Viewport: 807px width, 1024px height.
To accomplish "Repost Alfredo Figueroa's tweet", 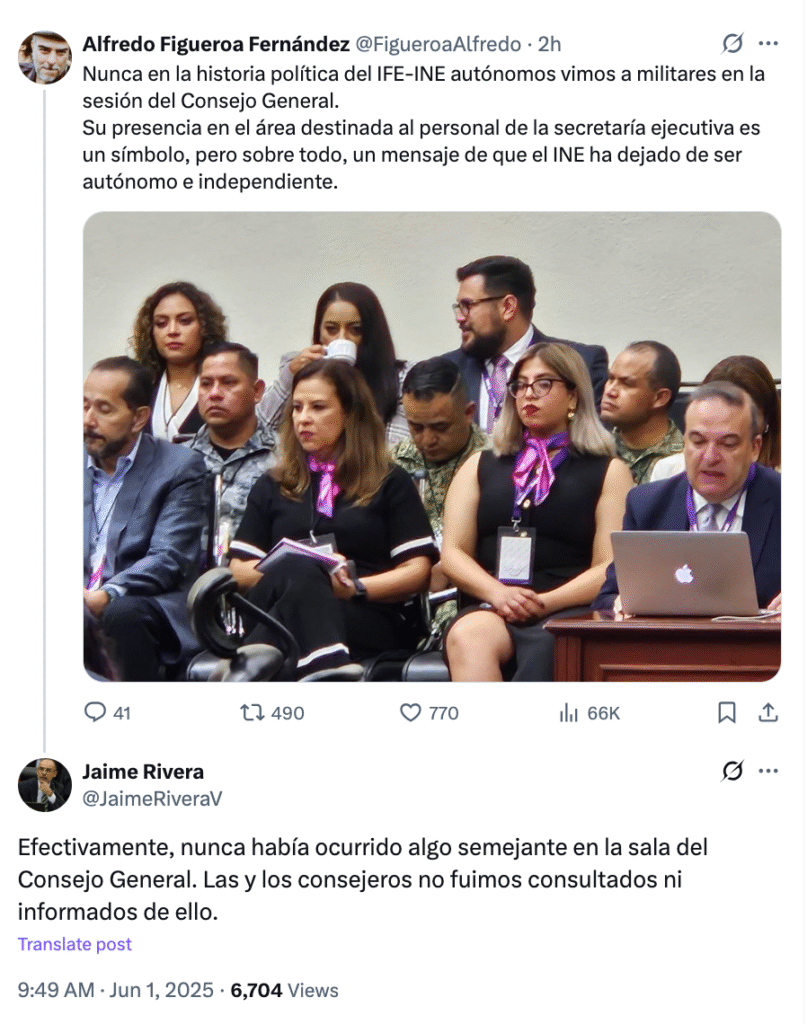I will pyautogui.click(x=252, y=712).
